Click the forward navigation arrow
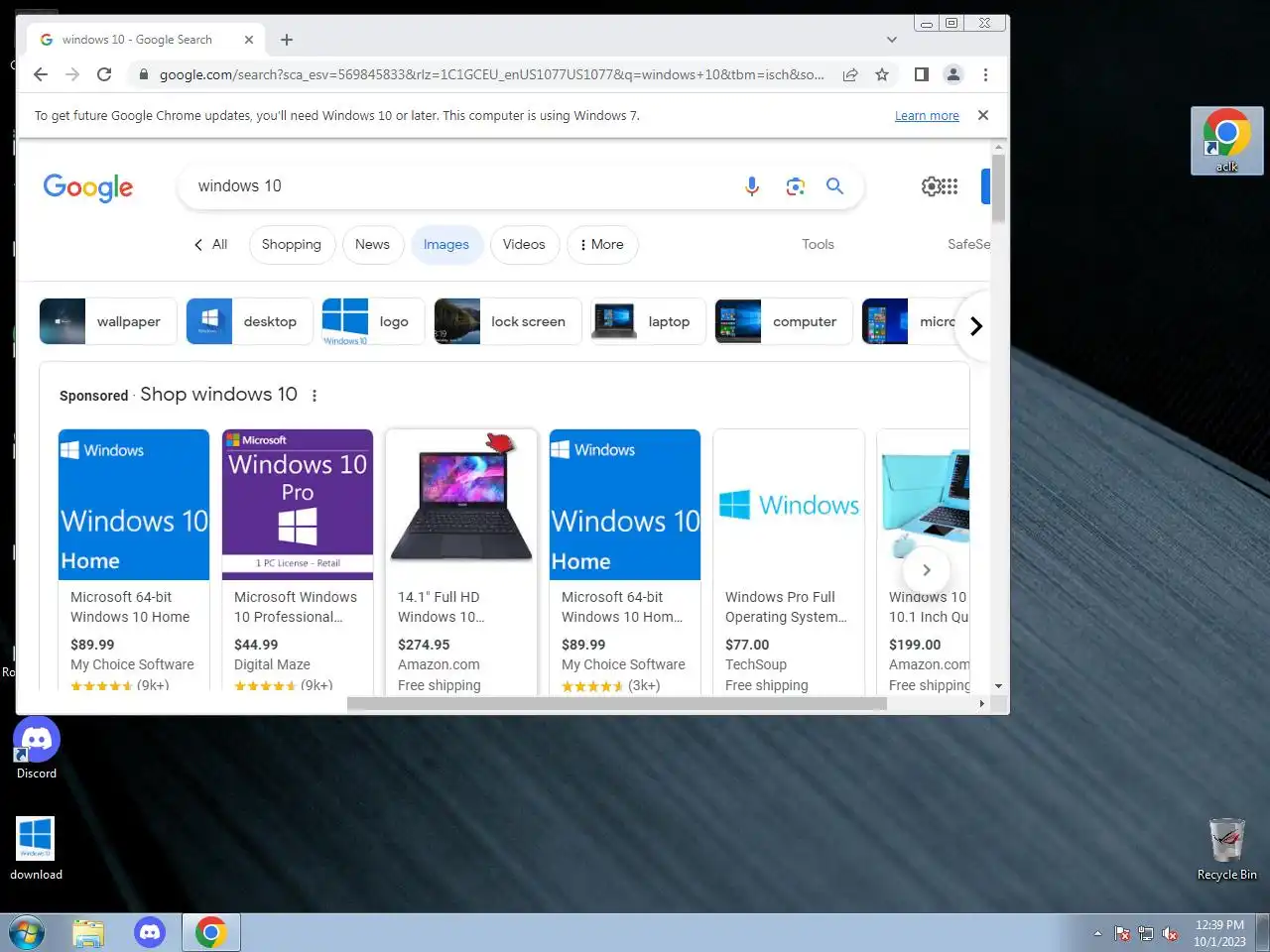Image resolution: width=1270 pixels, height=952 pixels. point(72,74)
